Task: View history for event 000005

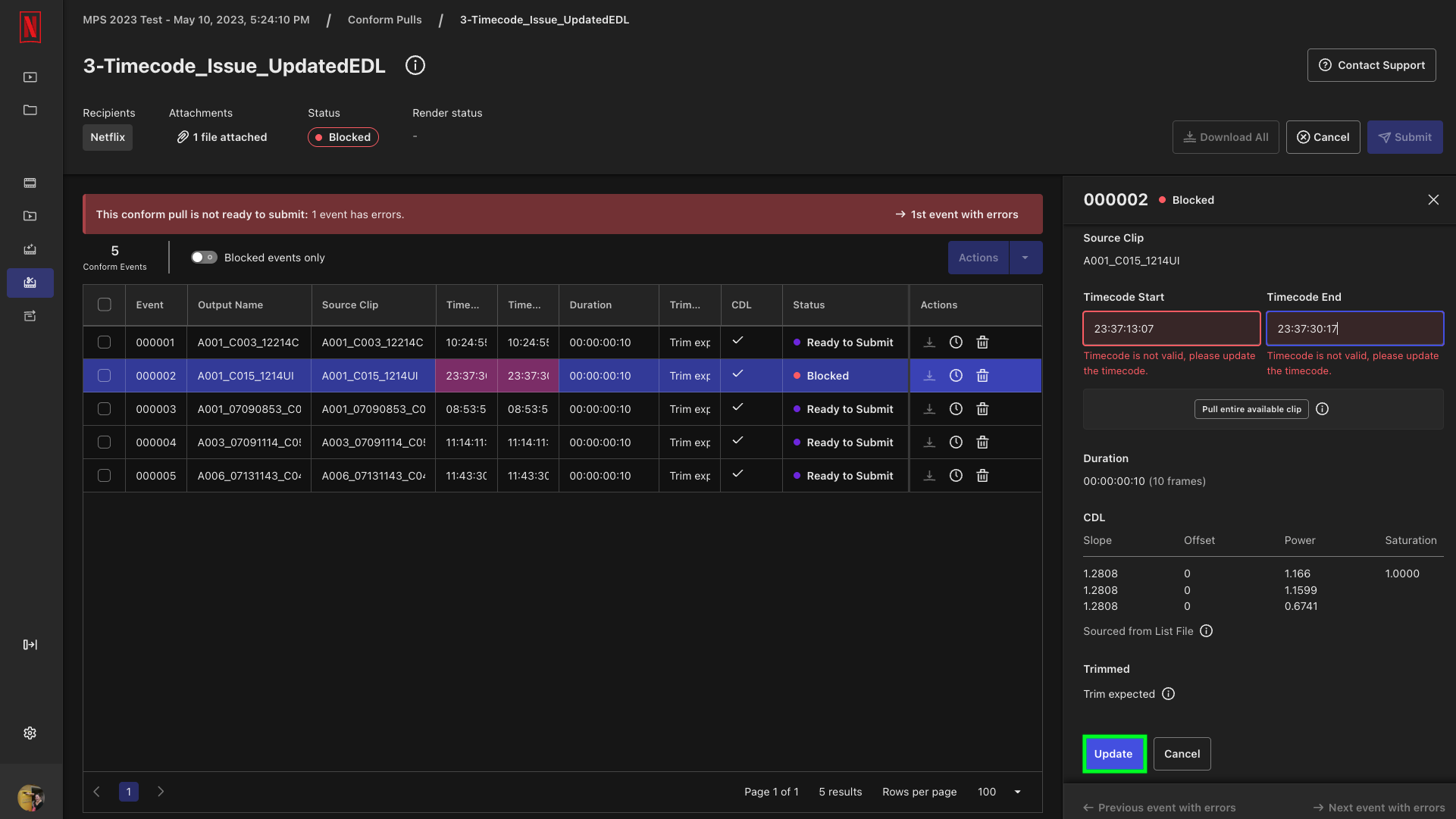Action: pos(957,476)
